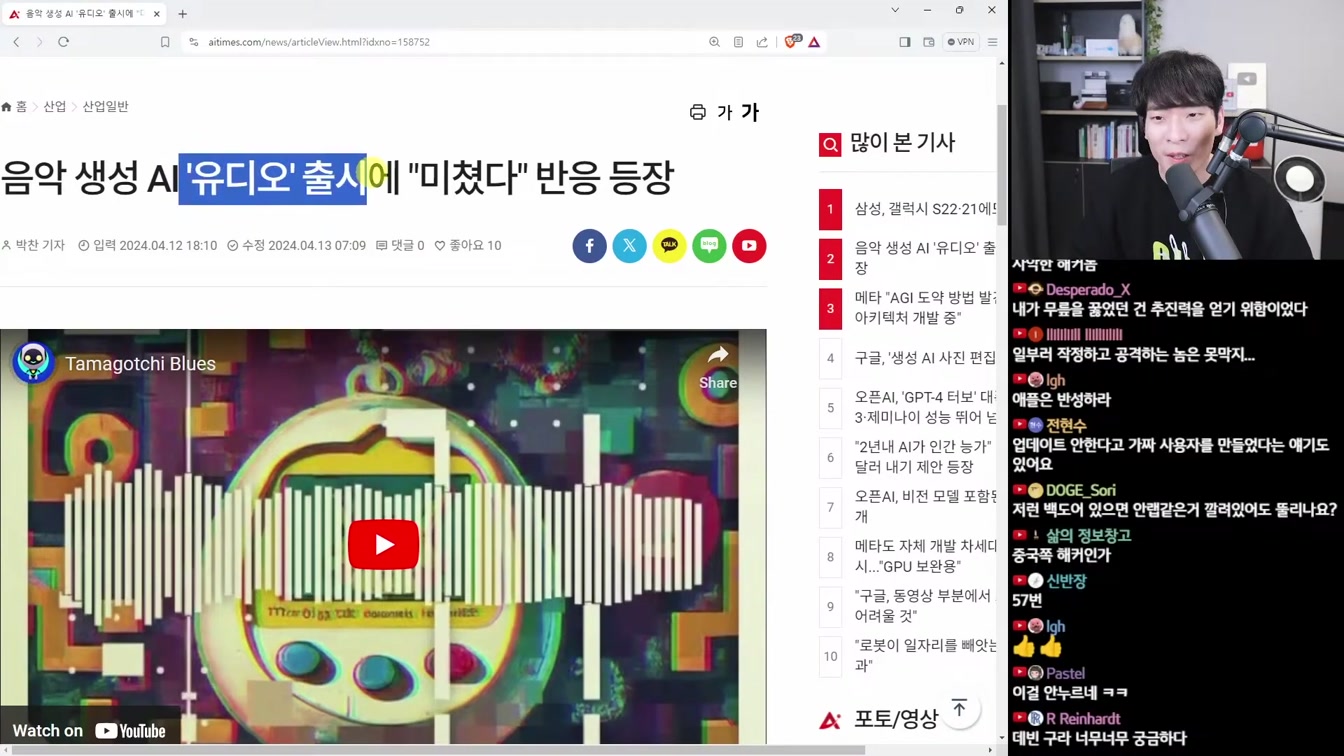Viewport: 1344px width, 756px height.
Task: Click the Udio channel avatar on video
Action: 33,363
